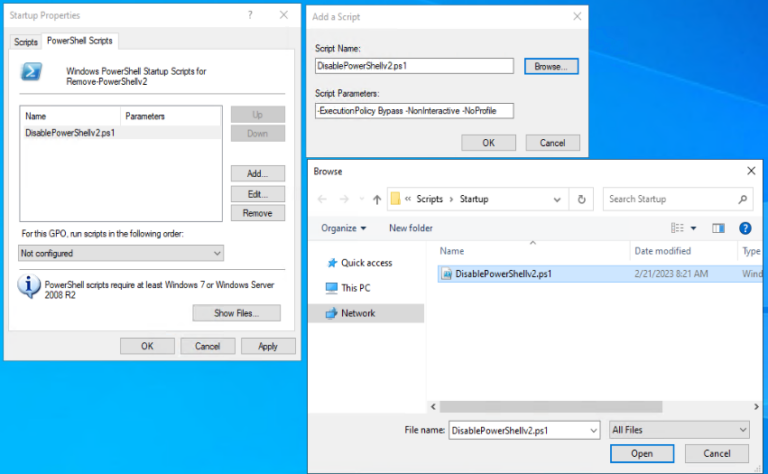This screenshot has height=474, width=768.
Task: Click the Browse... button in Add a Script
Action: tap(551, 67)
